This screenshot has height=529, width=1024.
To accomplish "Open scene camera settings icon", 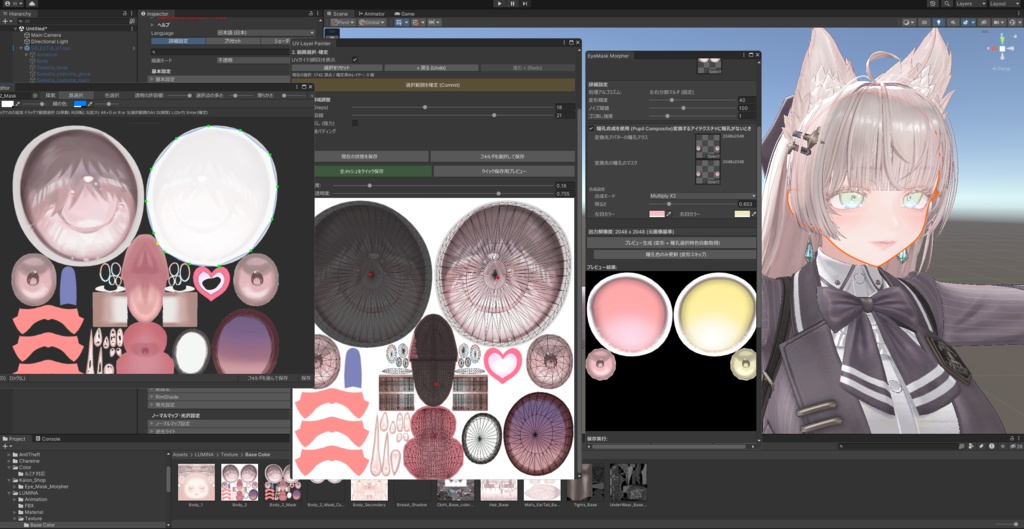I will point(998,22).
